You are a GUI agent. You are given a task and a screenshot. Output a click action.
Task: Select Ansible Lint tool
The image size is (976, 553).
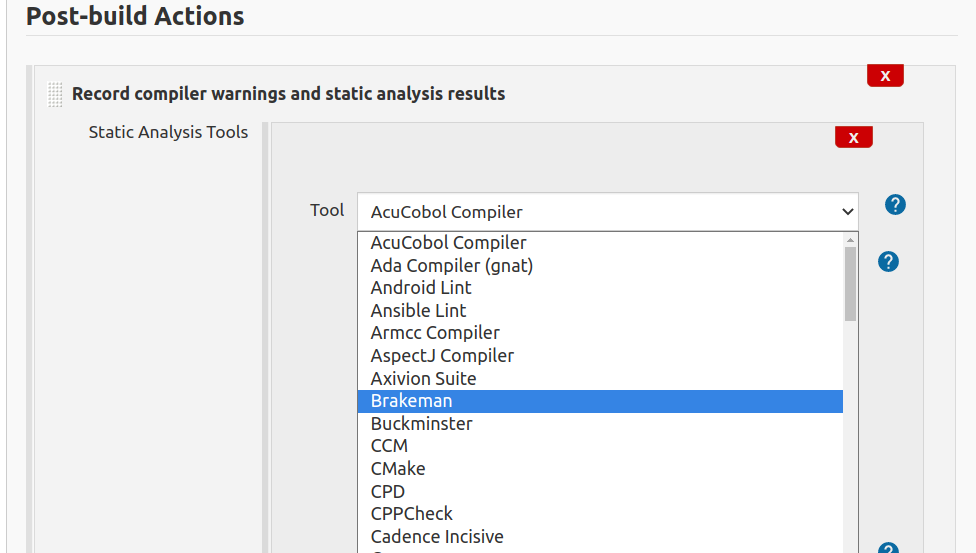tap(600, 311)
